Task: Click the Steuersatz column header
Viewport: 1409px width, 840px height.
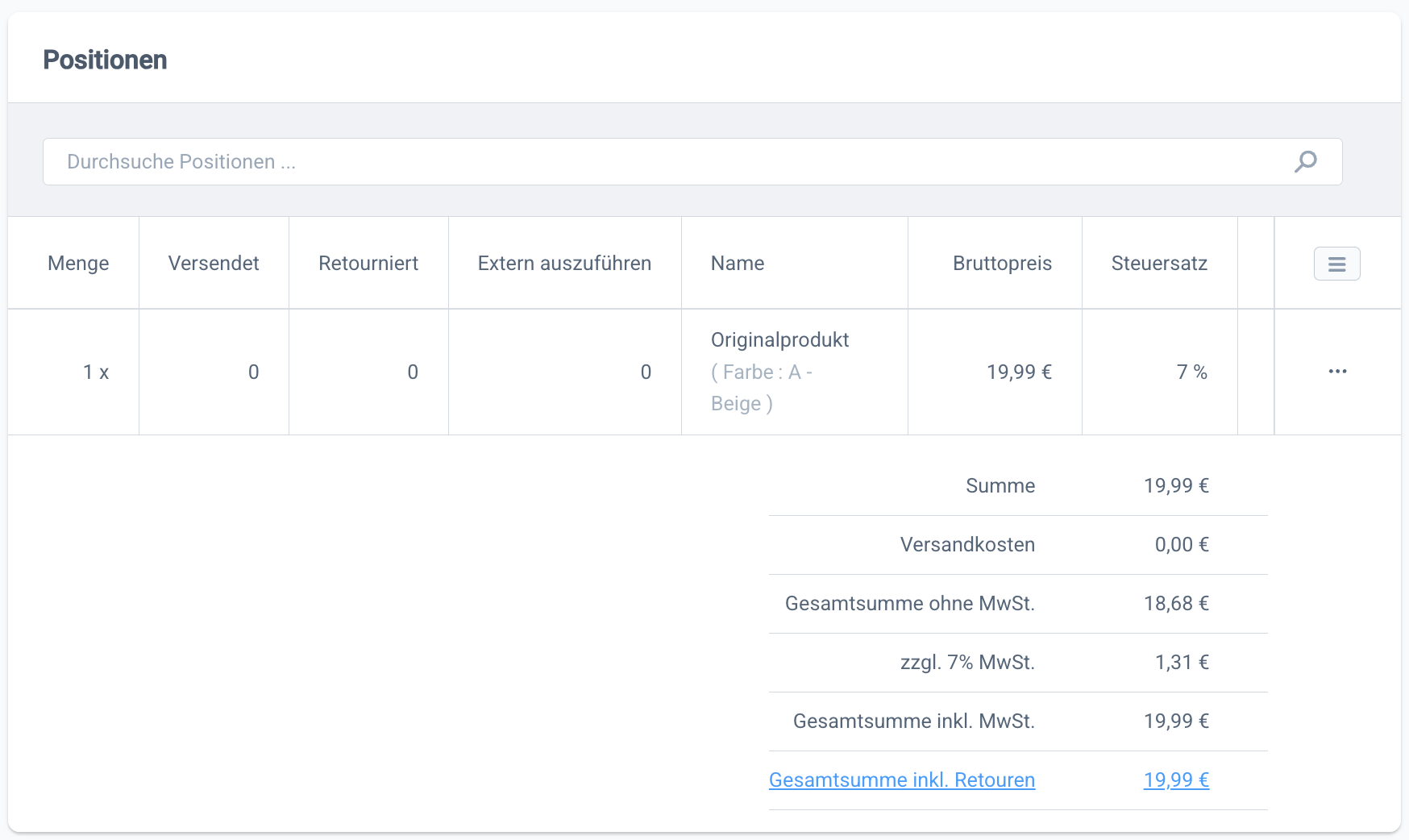Action: click(x=1159, y=264)
